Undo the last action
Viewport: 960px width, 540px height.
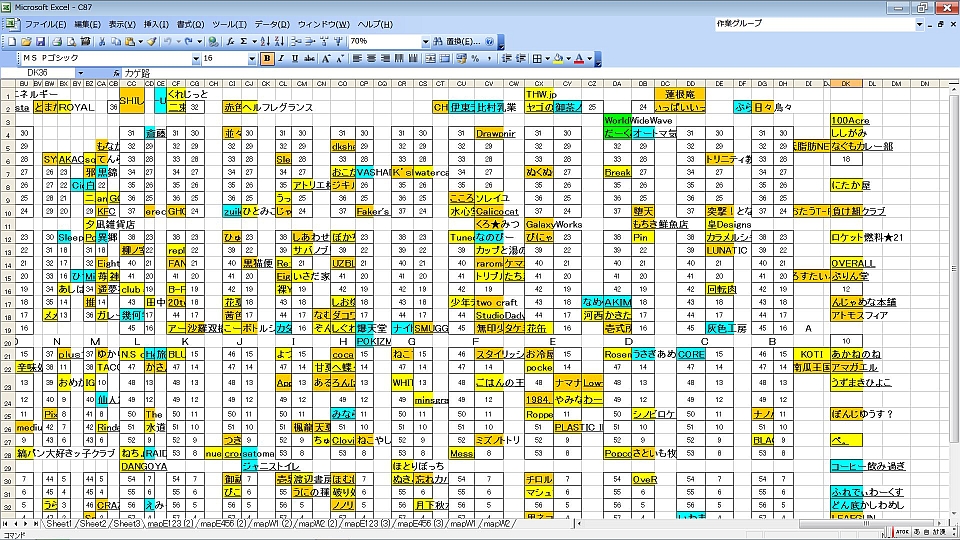pos(167,42)
